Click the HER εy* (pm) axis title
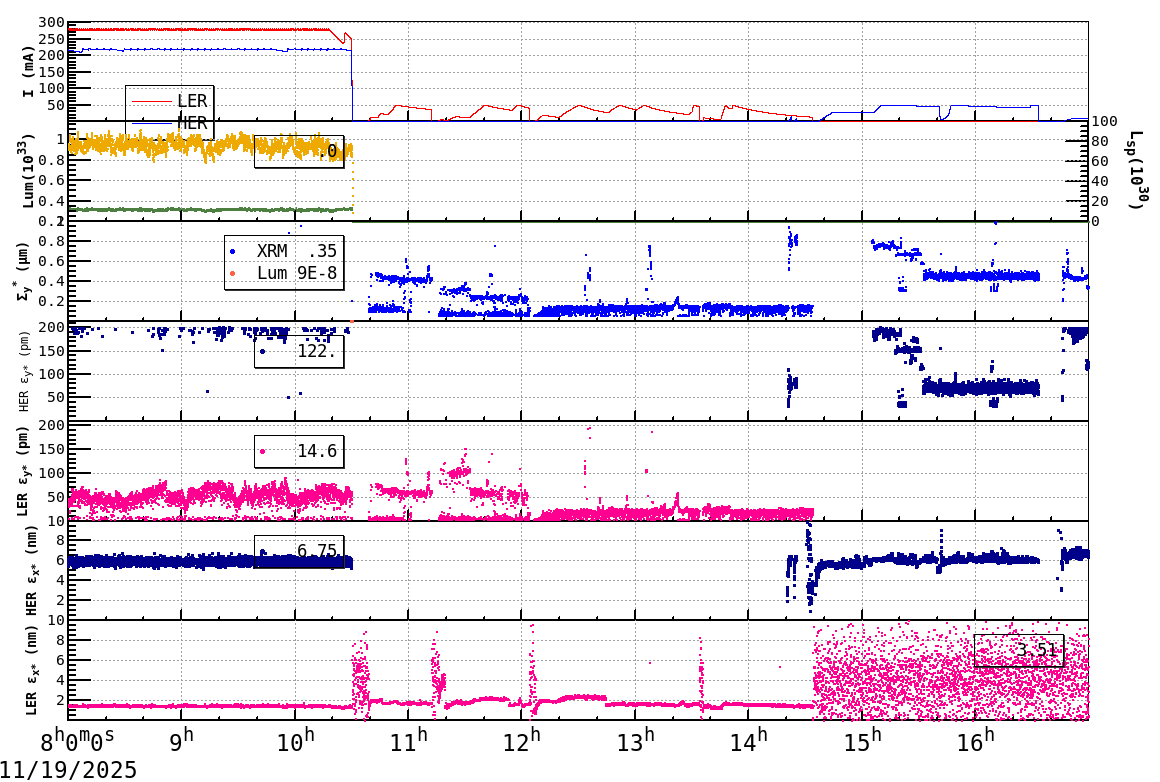 [x=25, y=371]
